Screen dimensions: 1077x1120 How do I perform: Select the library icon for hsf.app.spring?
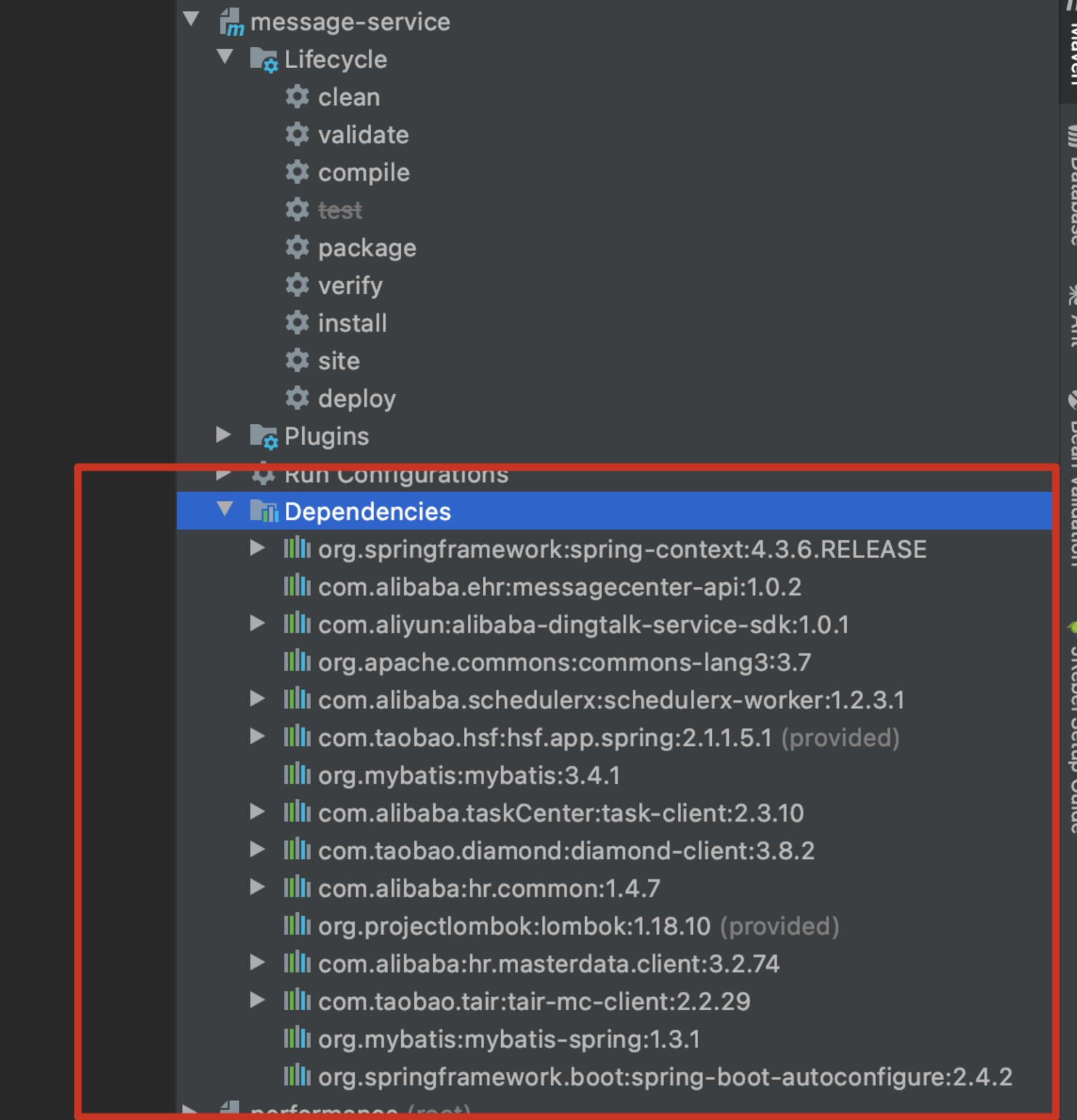coord(297,737)
